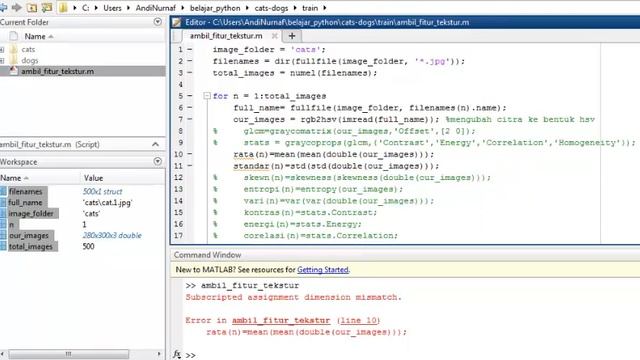Click the ambil_fitur_tekstur.m file icon
This screenshot has width=640, height=360.
point(13,71)
